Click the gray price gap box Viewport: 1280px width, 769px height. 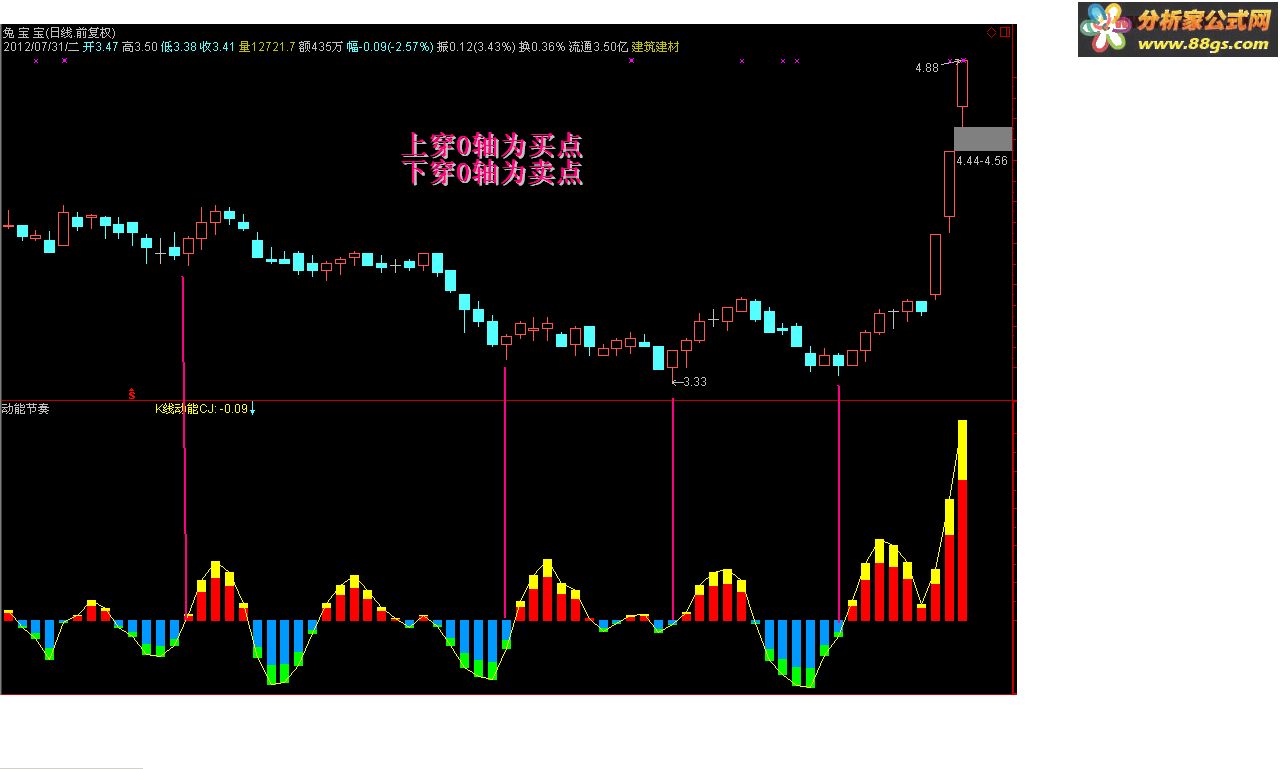click(983, 139)
